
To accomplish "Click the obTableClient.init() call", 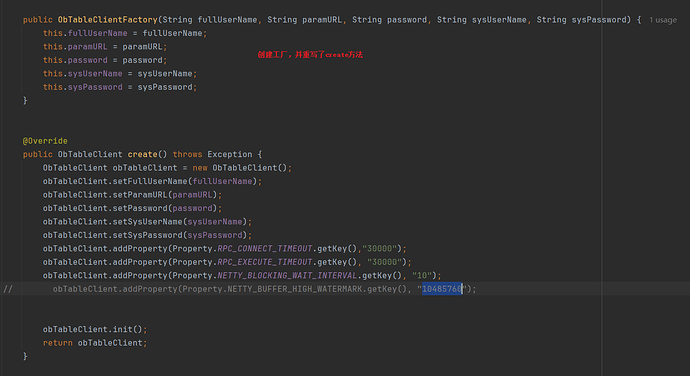I will click(x=95, y=329).
